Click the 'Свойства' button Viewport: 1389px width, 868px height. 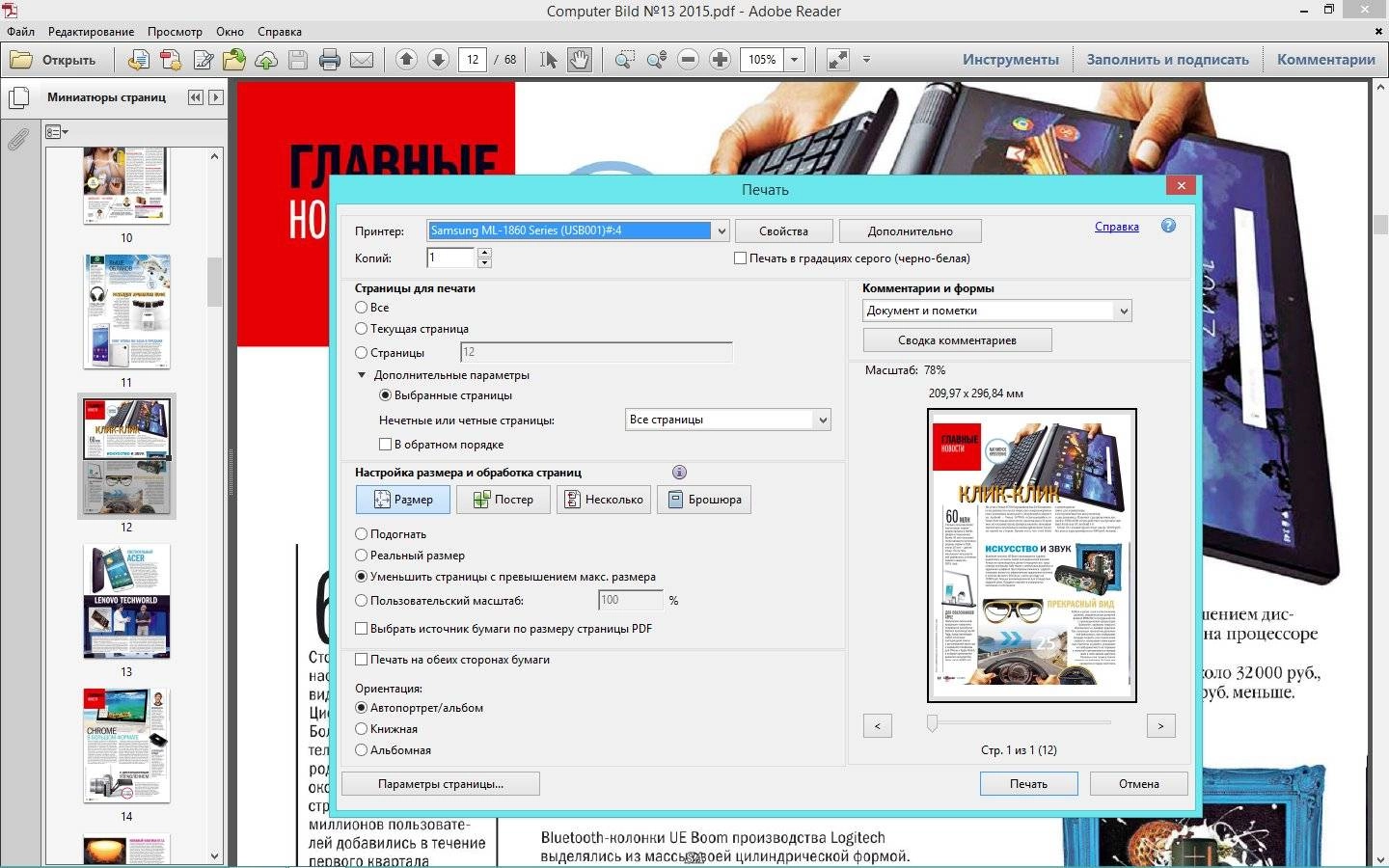click(783, 231)
